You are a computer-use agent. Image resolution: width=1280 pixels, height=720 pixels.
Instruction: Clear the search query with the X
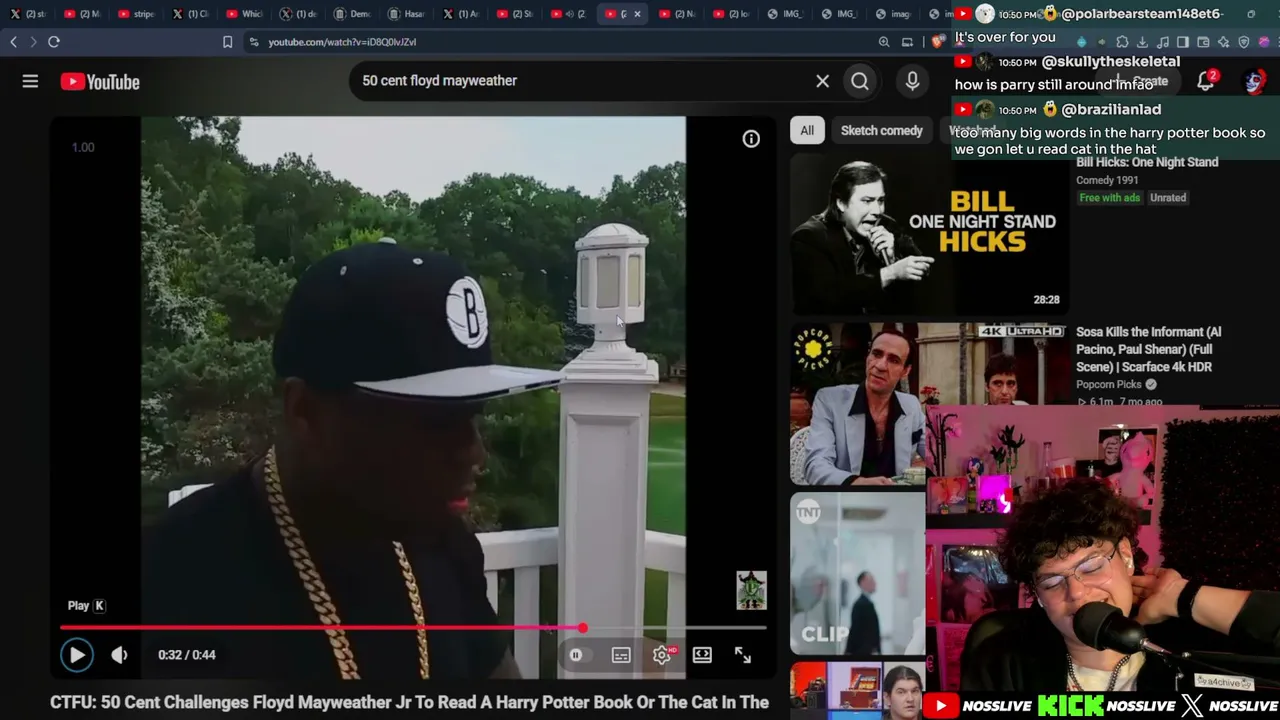coord(822,81)
